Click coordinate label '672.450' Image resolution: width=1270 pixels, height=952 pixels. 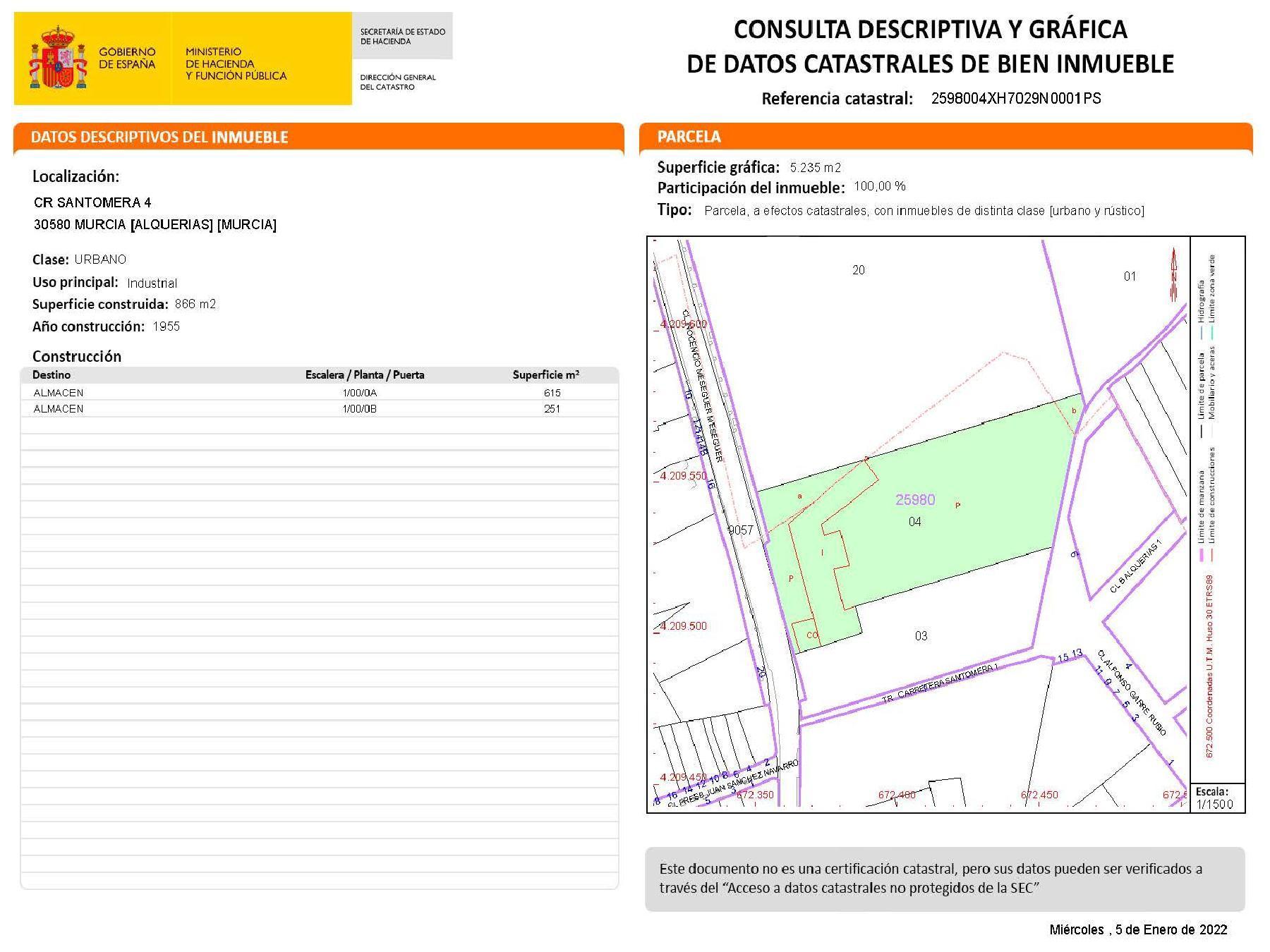coord(1039,795)
